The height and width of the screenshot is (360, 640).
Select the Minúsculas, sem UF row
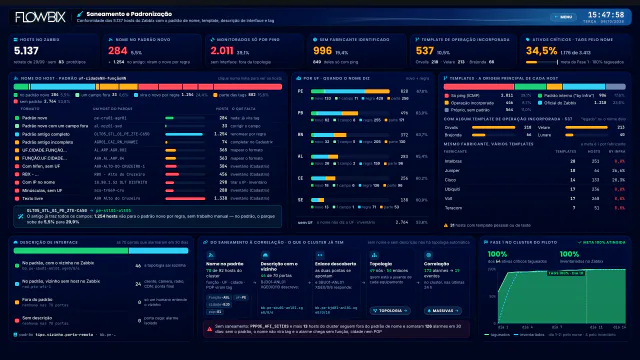[147, 190]
